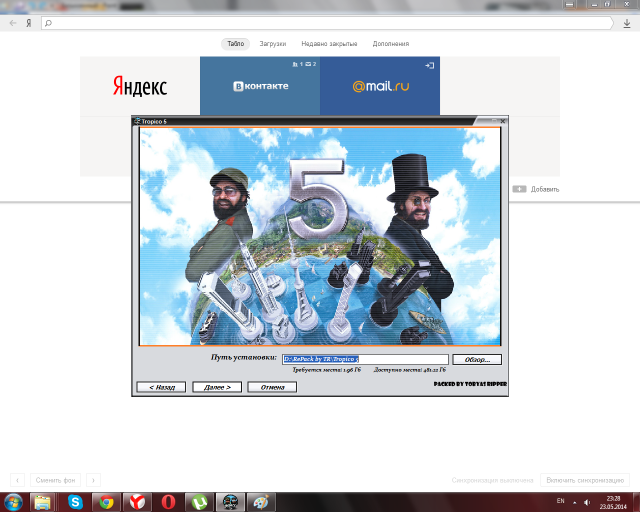Switch to the Загрузки tab

coord(272,44)
